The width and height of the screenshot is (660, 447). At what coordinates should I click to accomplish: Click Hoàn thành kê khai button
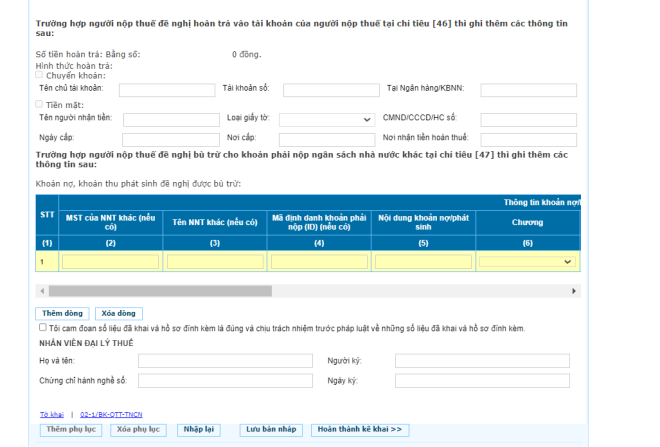pyautogui.click(x=359, y=430)
